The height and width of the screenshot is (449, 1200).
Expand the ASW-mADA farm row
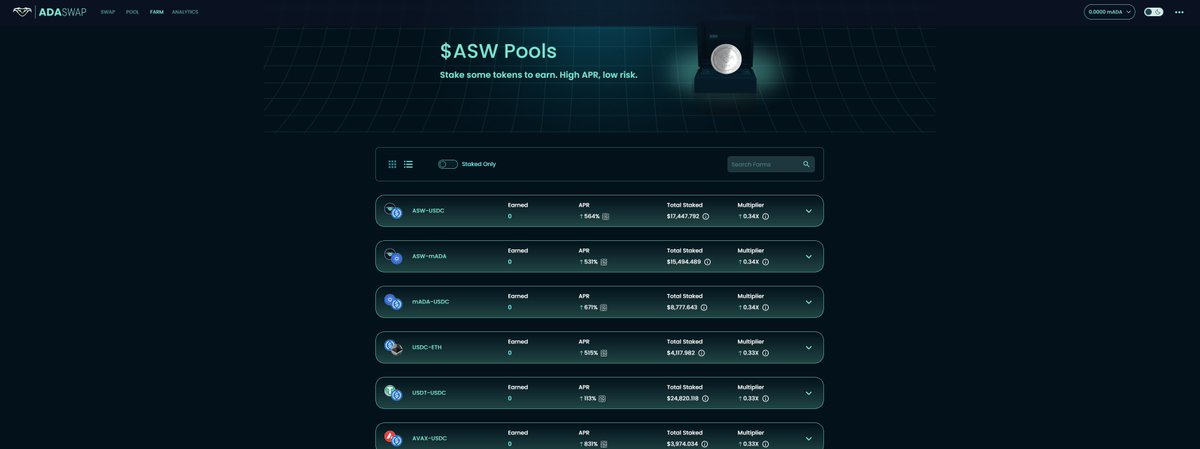point(809,256)
